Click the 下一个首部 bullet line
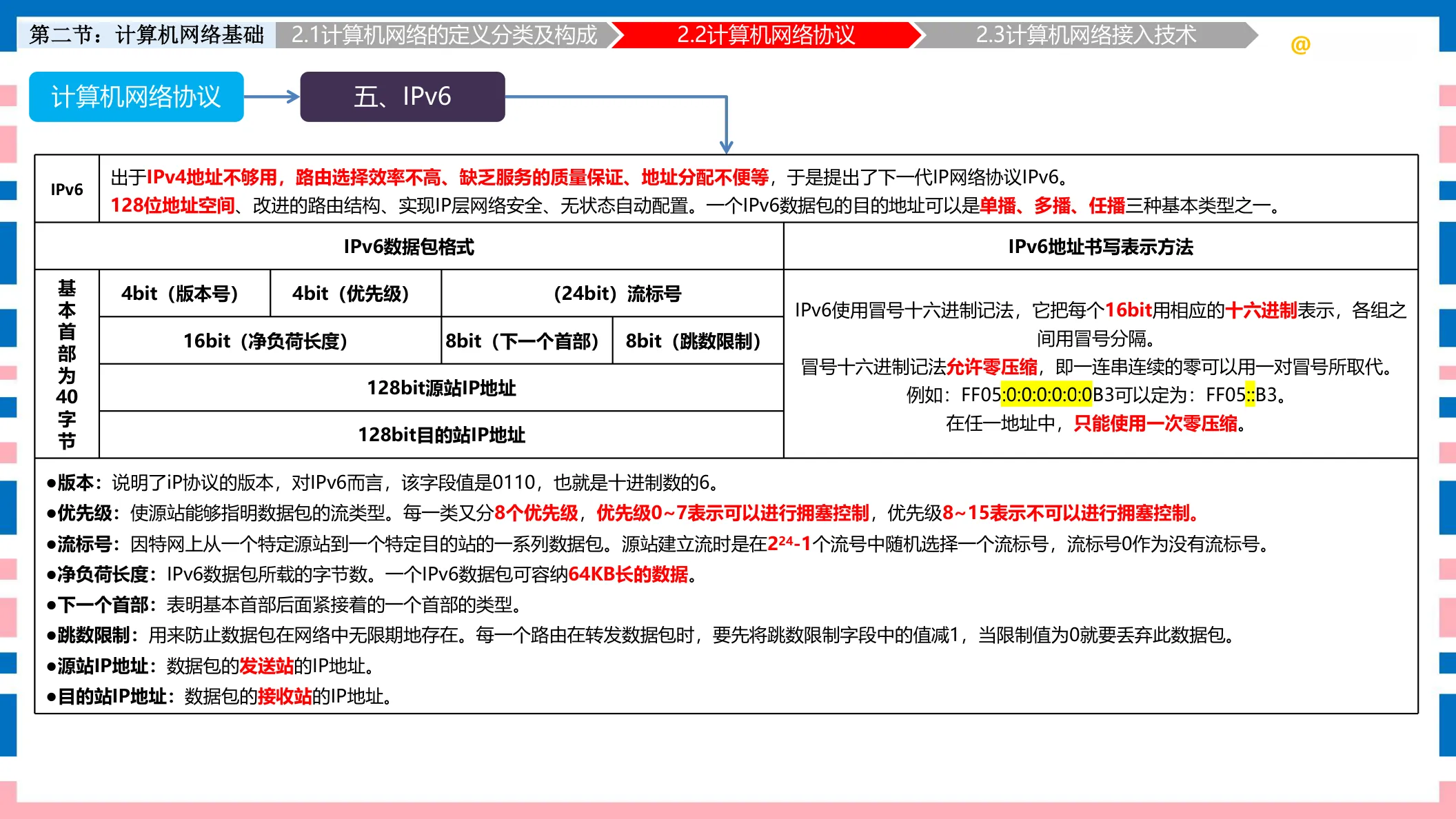This screenshot has height=819, width=1456. tap(284, 605)
